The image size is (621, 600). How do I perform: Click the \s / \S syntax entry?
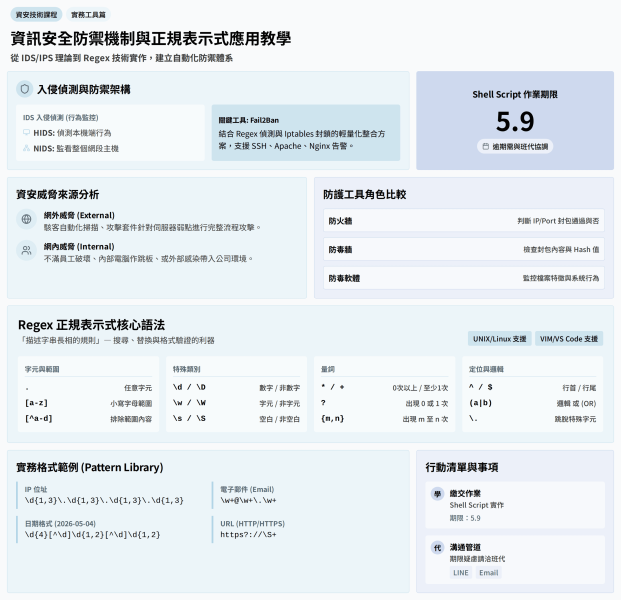click(x=189, y=418)
